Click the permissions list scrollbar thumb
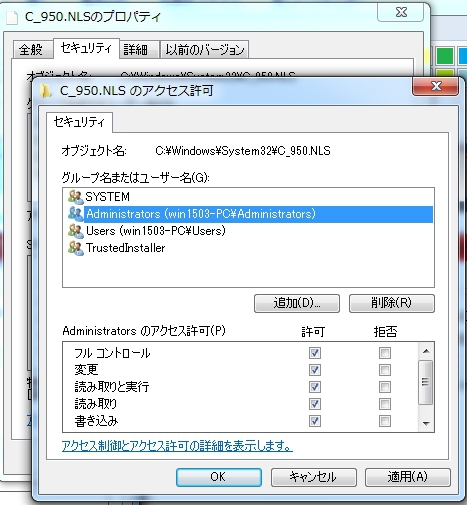Viewport: 467px width, 505px height. tap(426, 382)
